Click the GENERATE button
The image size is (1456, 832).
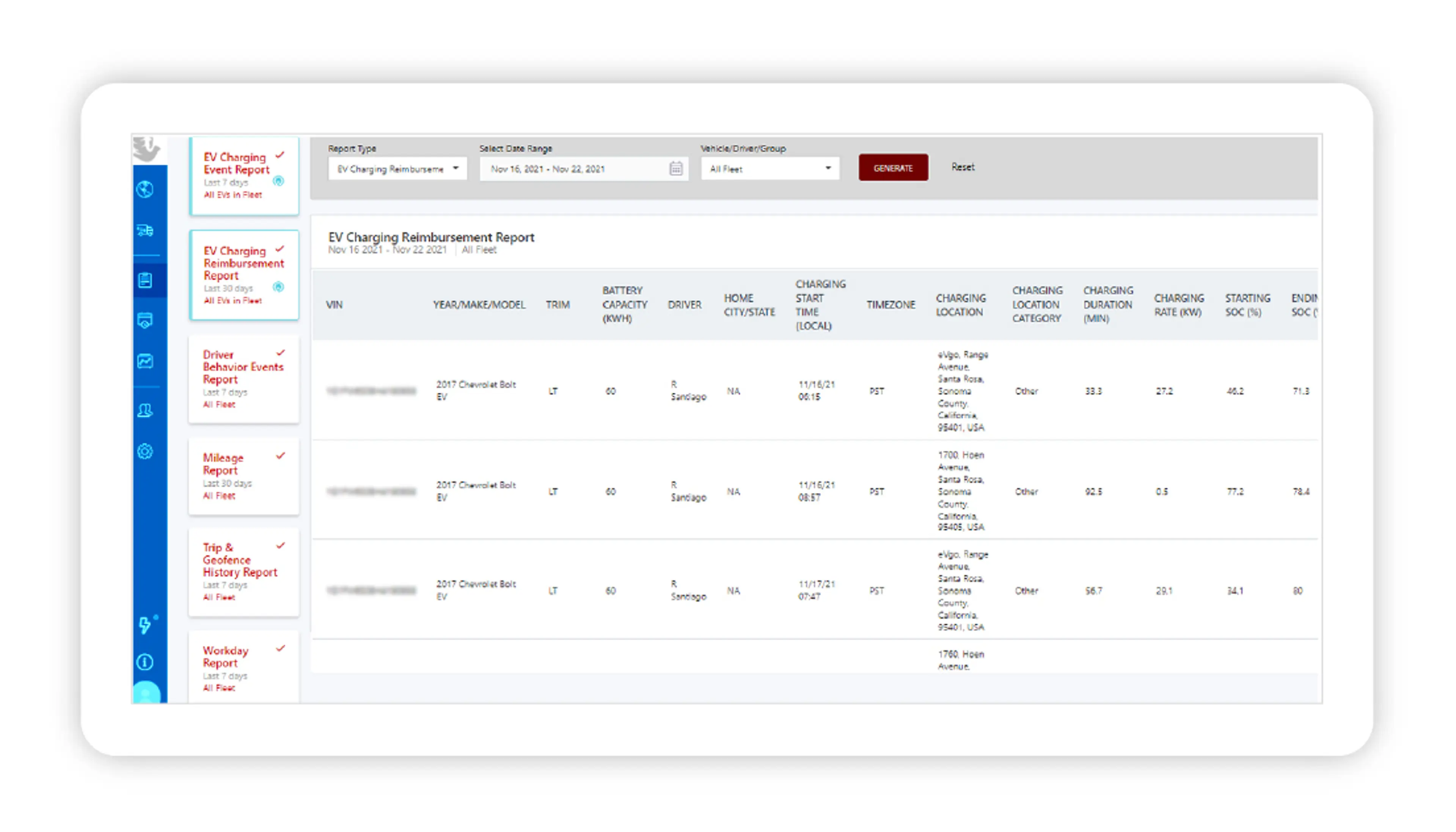tap(892, 168)
